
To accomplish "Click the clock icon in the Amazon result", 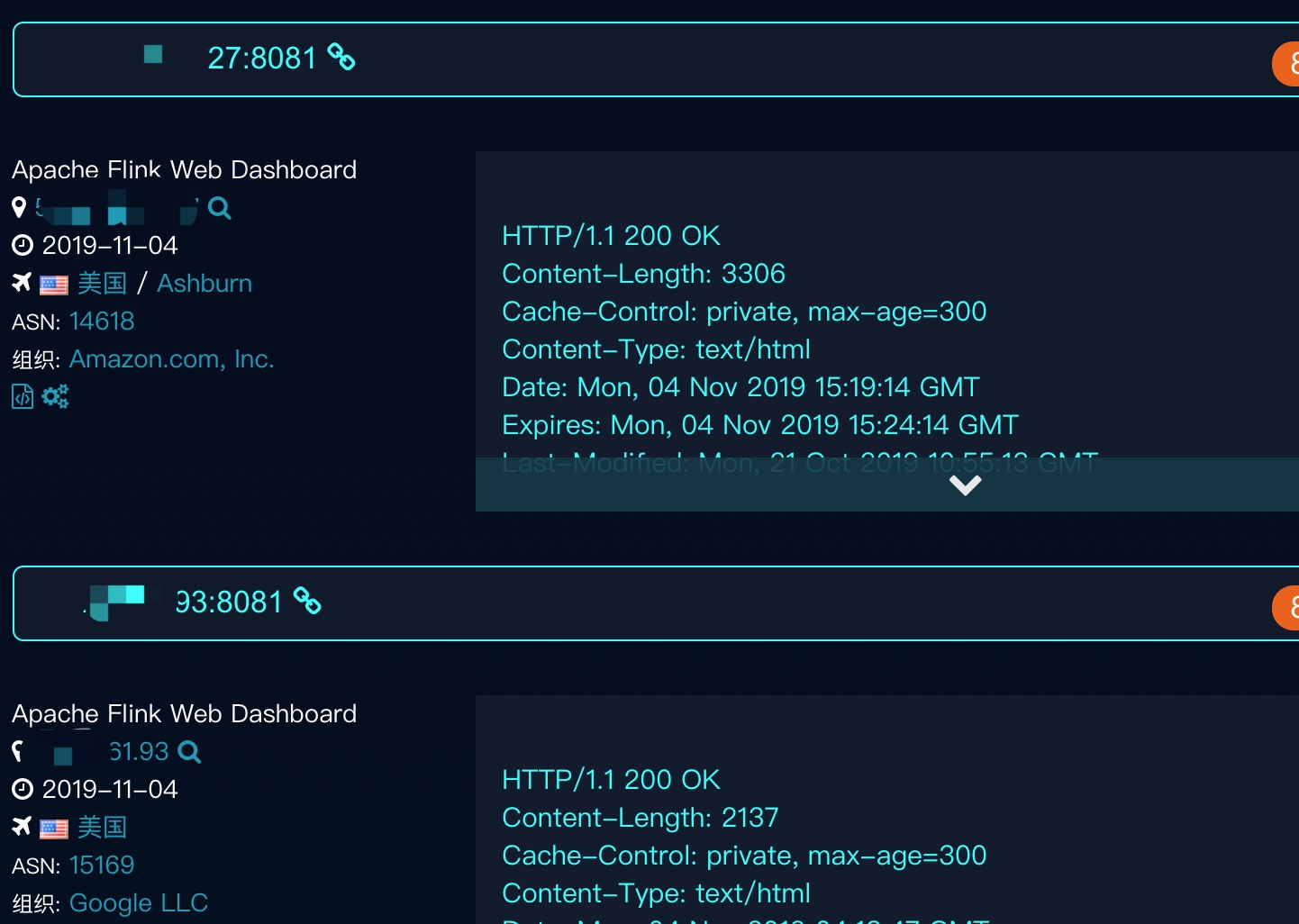I will click(x=23, y=245).
